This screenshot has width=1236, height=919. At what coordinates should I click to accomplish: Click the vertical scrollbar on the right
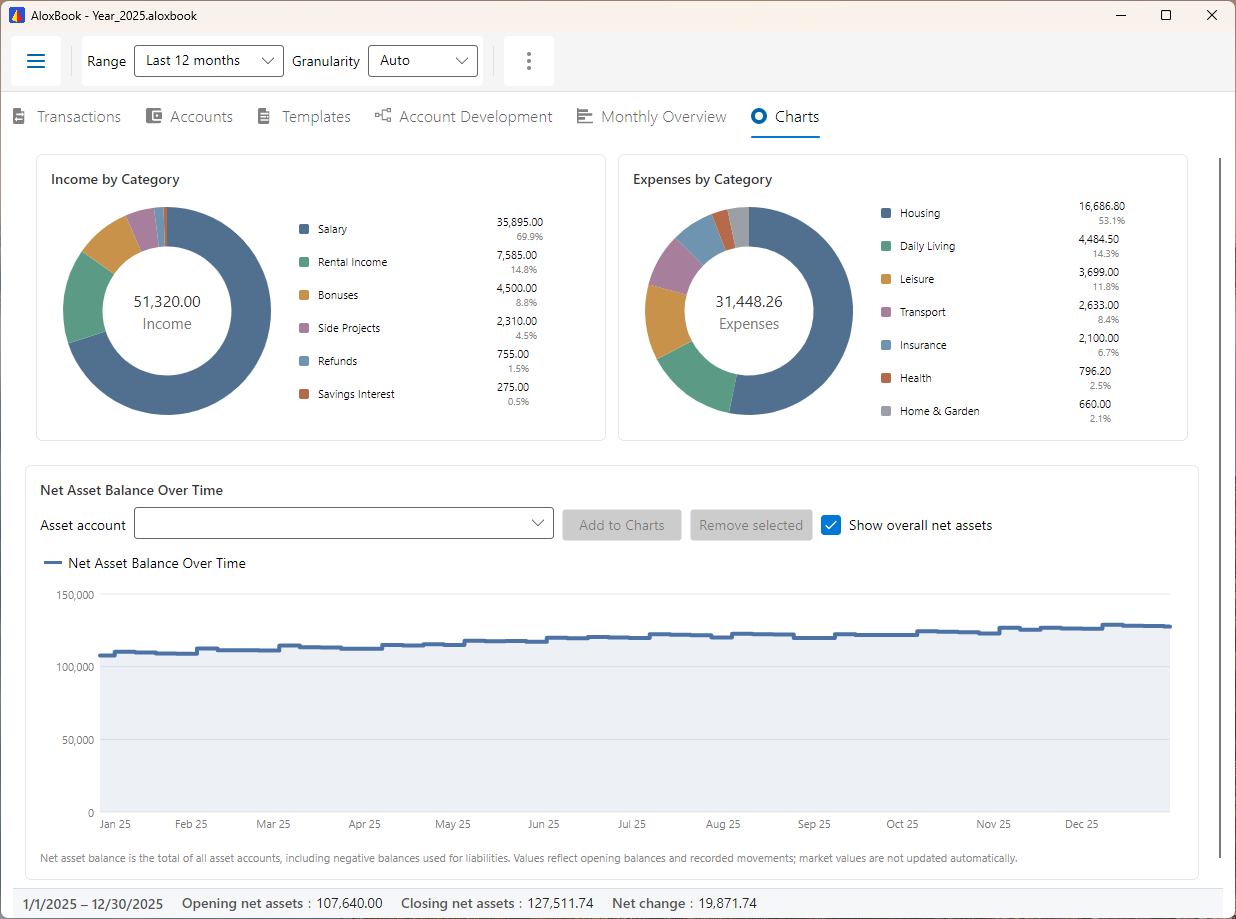click(x=1220, y=507)
